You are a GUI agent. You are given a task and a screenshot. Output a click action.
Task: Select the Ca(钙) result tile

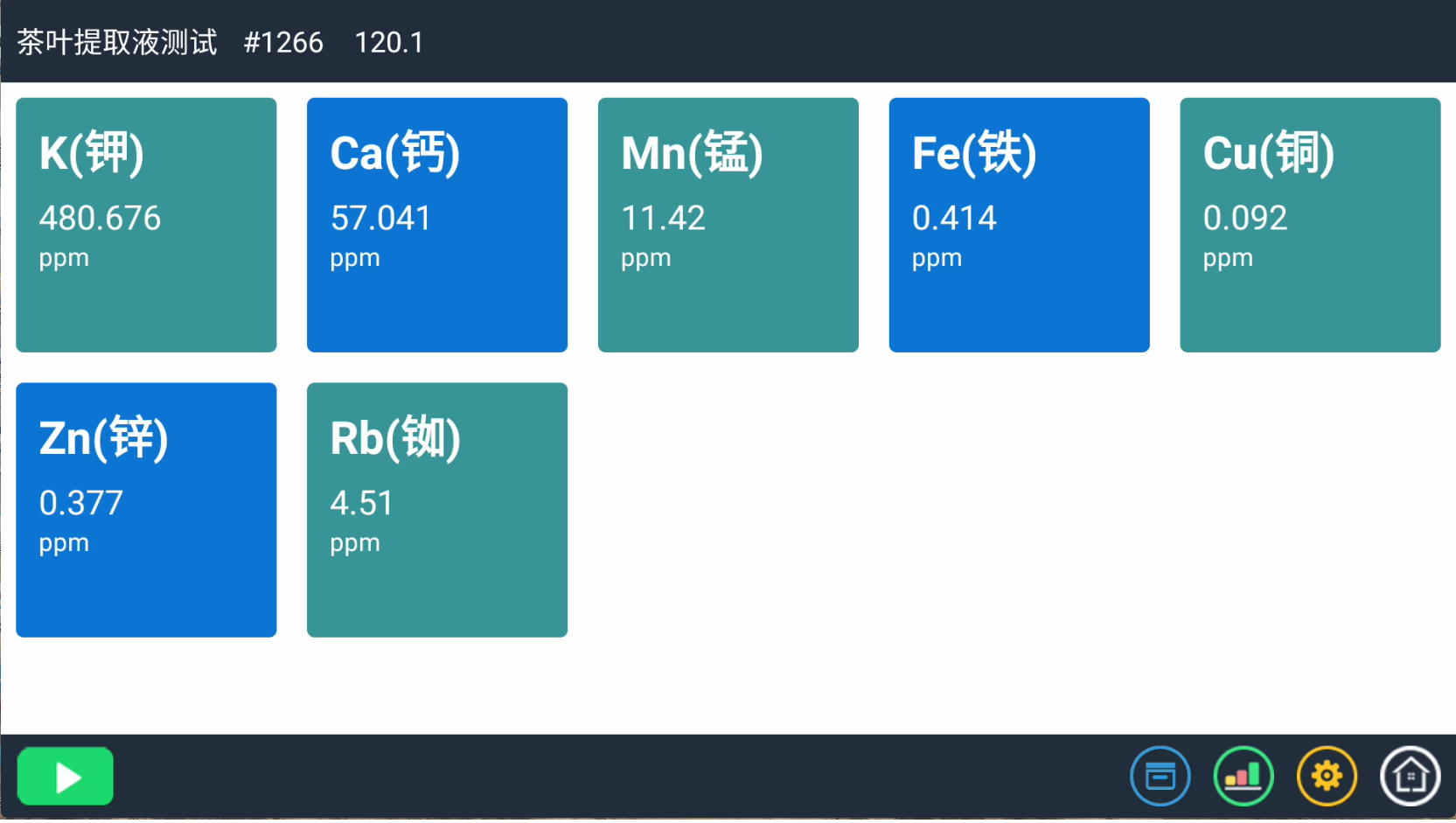click(x=437, y=225)
